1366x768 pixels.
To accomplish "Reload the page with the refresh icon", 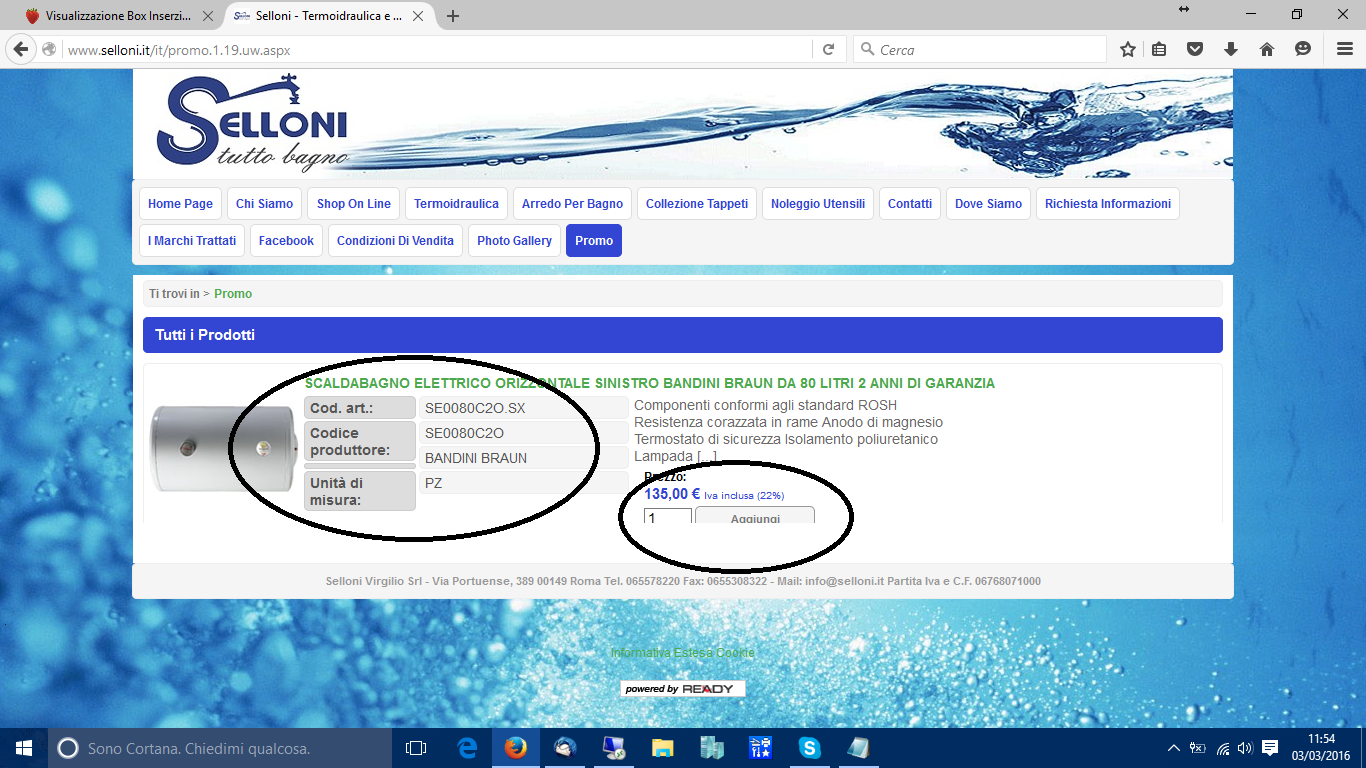I will click(x=828, y=49).
